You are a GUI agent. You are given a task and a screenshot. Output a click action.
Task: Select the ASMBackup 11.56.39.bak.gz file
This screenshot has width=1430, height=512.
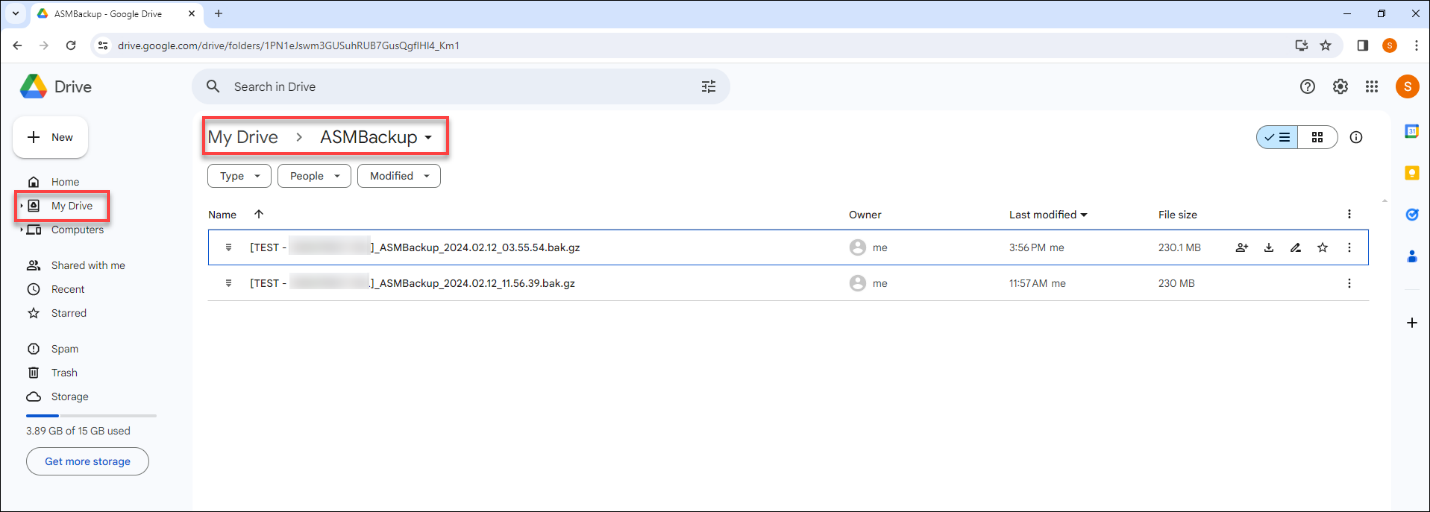788,283
